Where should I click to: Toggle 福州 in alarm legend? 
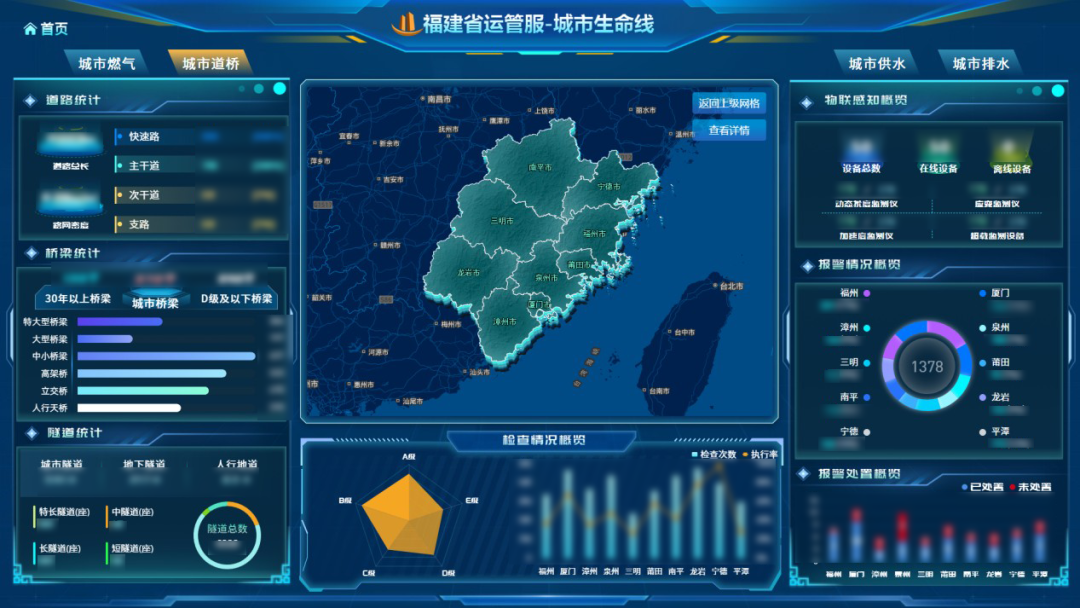[x=855, y=293]
